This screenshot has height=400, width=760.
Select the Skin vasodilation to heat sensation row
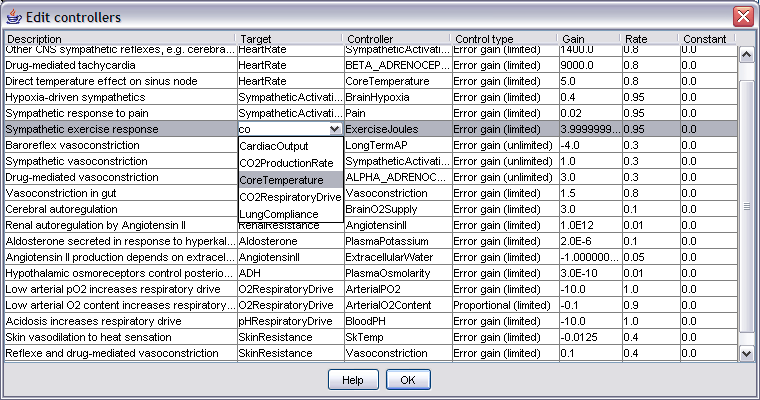tap(119, 337)
